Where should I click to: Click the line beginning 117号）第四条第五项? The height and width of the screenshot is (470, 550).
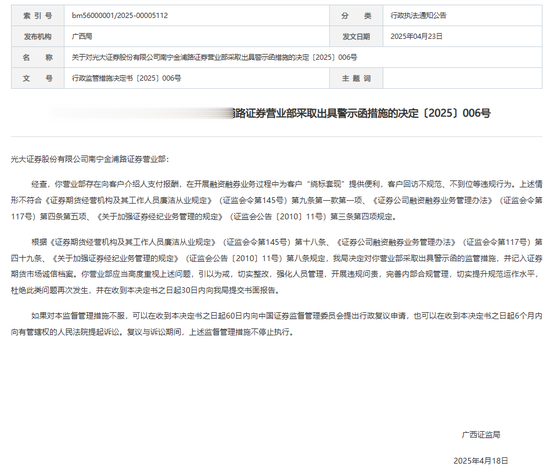pyautogui.click(x=203, y=217)
